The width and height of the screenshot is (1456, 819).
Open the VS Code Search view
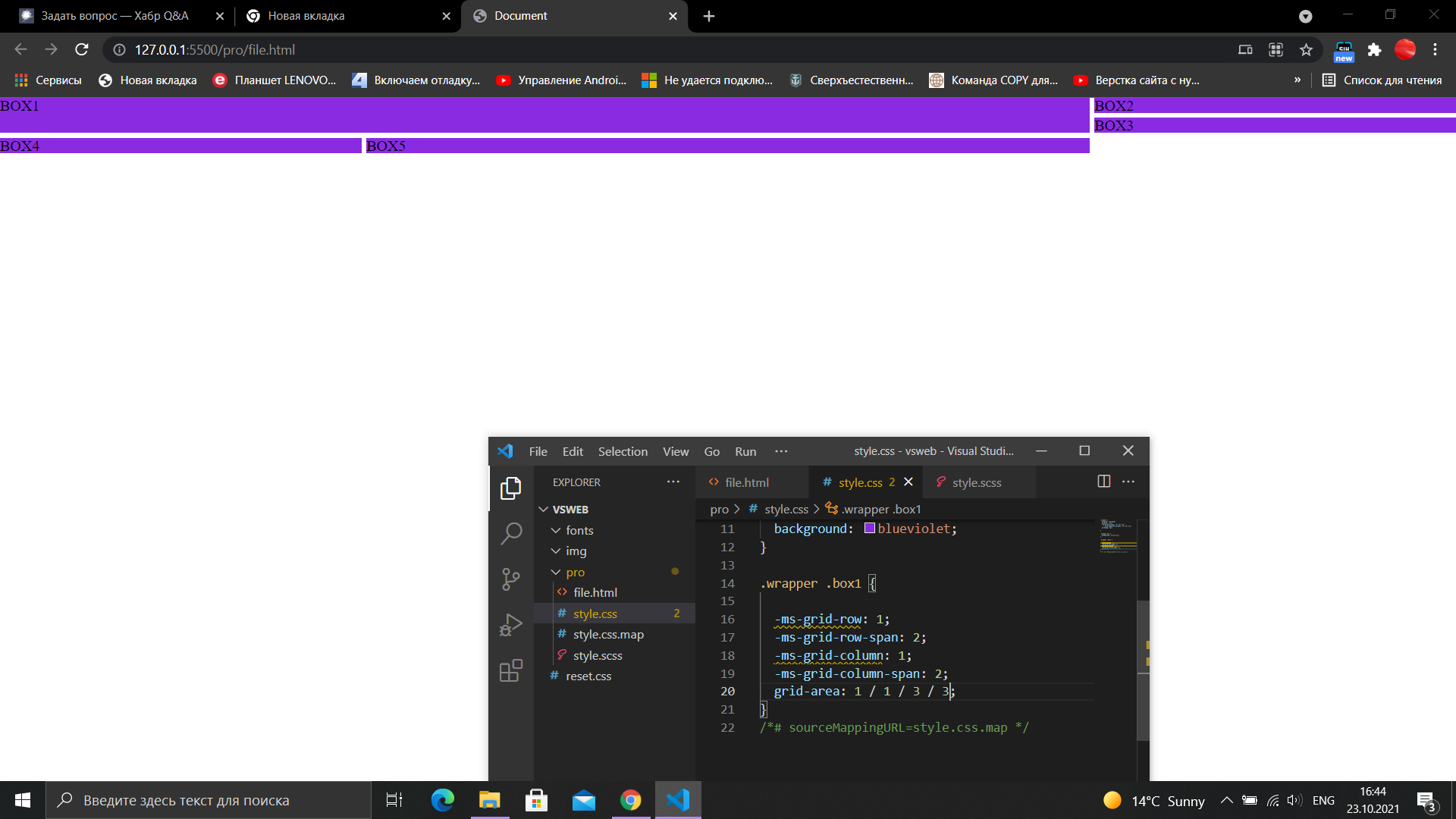click(x=511, y=534)
